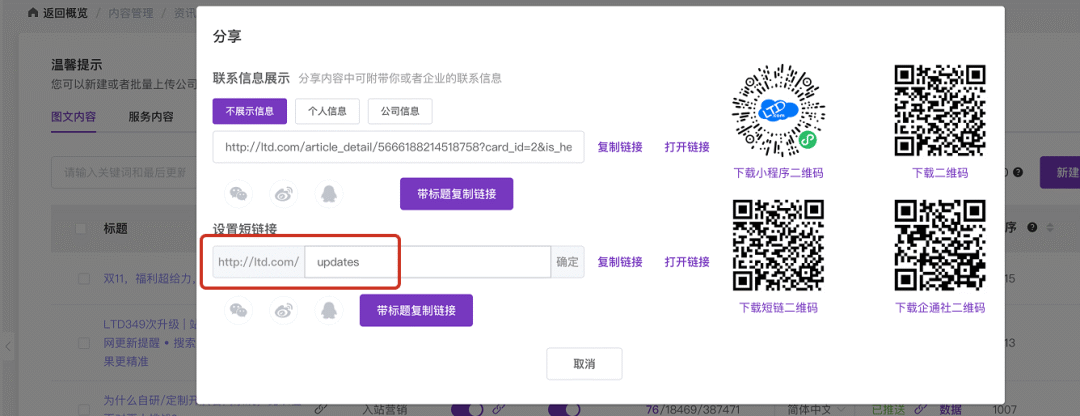Share the short link via WeChat icon
Screen dimensions: 1080x416
(238, 311)
